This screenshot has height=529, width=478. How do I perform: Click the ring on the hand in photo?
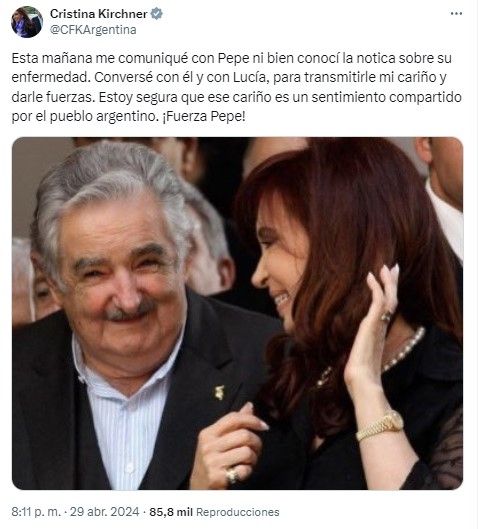coord(232,476)
